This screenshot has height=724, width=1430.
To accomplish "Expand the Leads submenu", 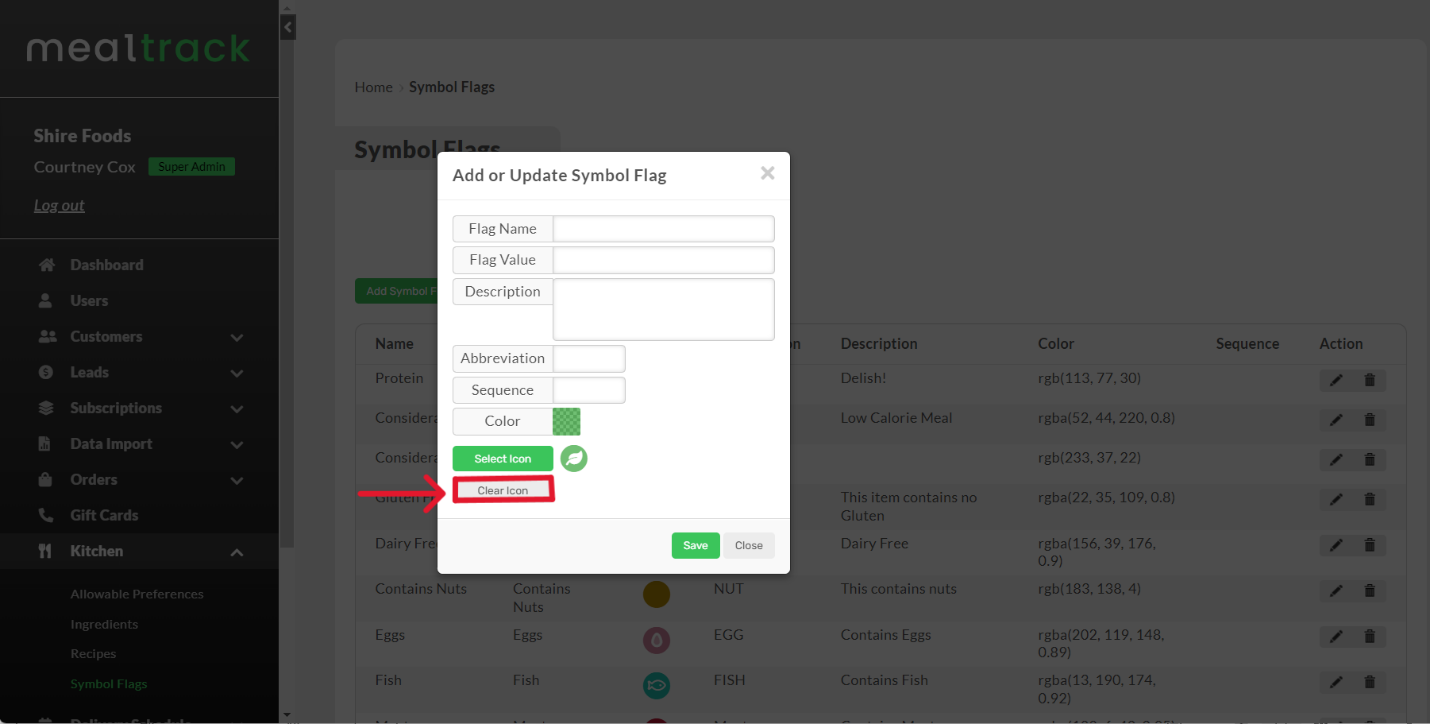I will (237, 373).
